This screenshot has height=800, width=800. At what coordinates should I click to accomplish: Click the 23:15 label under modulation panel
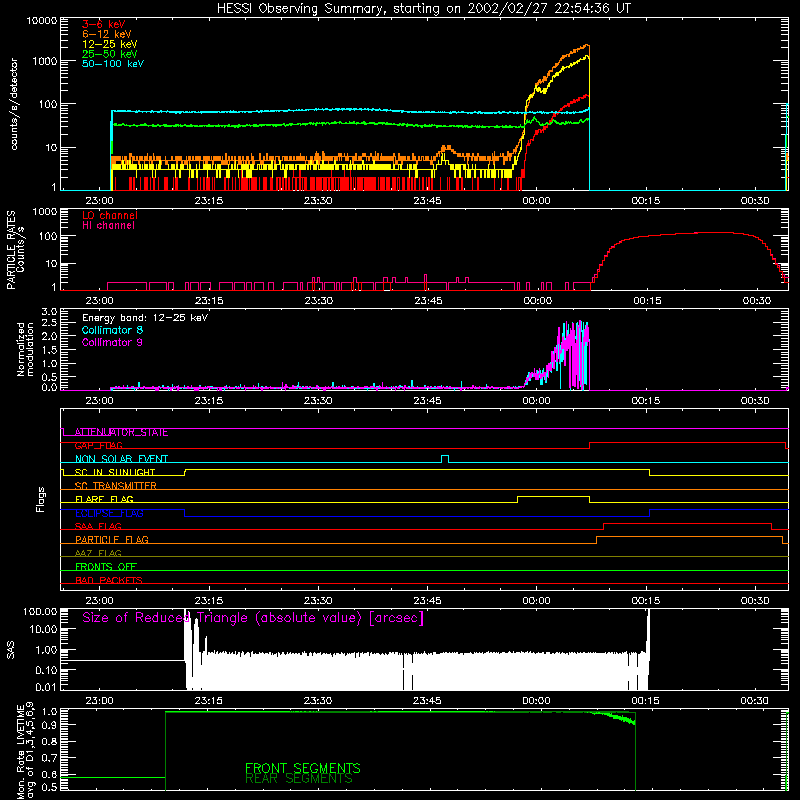click(209, 401)
